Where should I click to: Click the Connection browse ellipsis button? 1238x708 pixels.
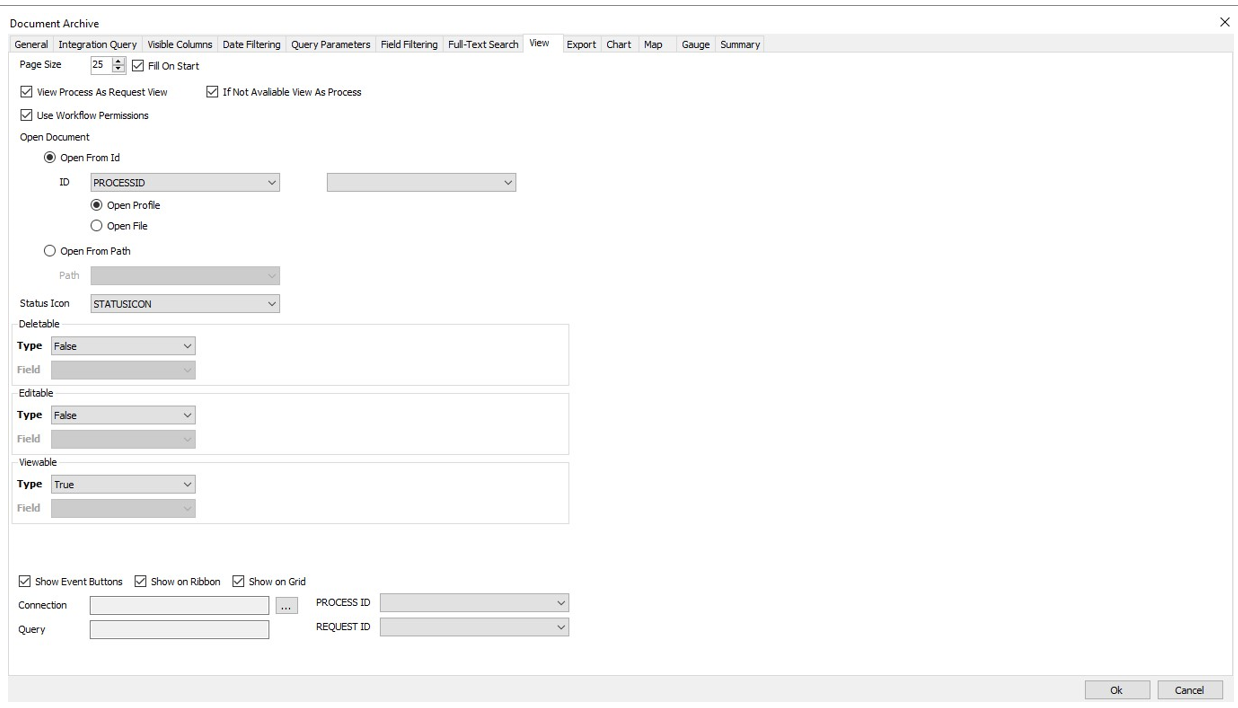[x=287, y=605]
